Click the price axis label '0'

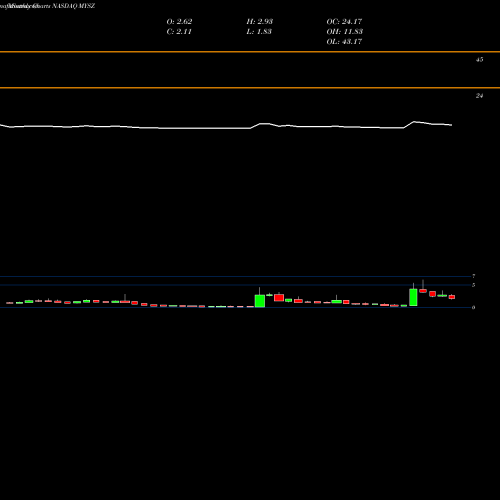pos(473,307)
